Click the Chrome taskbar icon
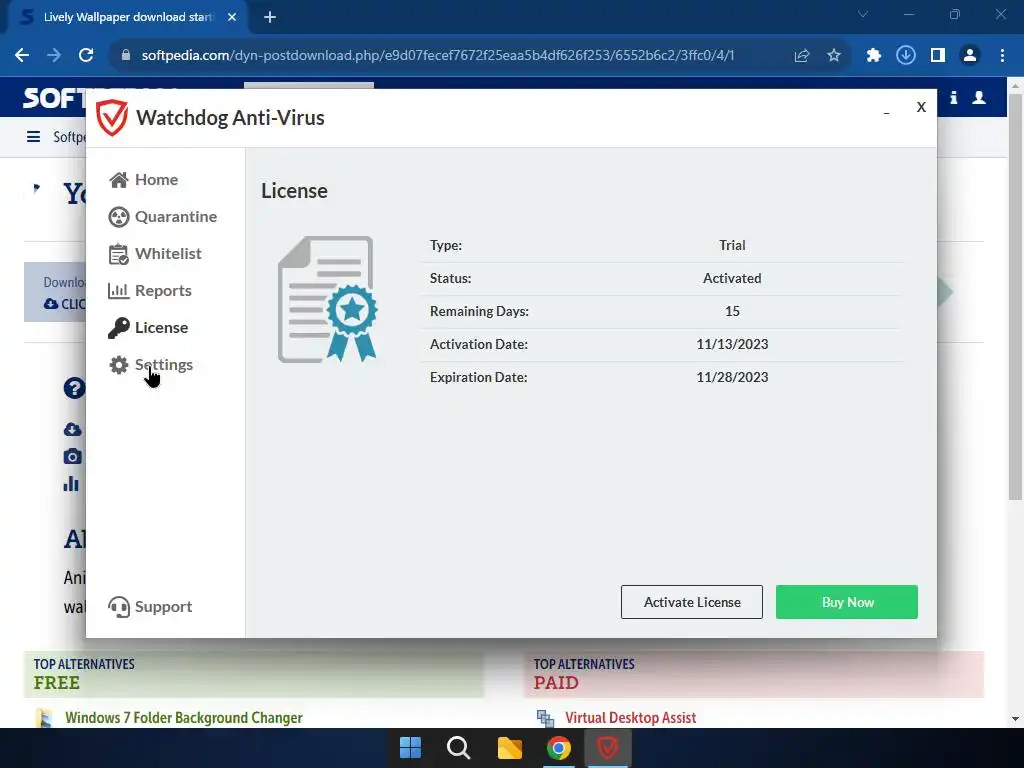 pyautogui.click(x=558, y=748)
